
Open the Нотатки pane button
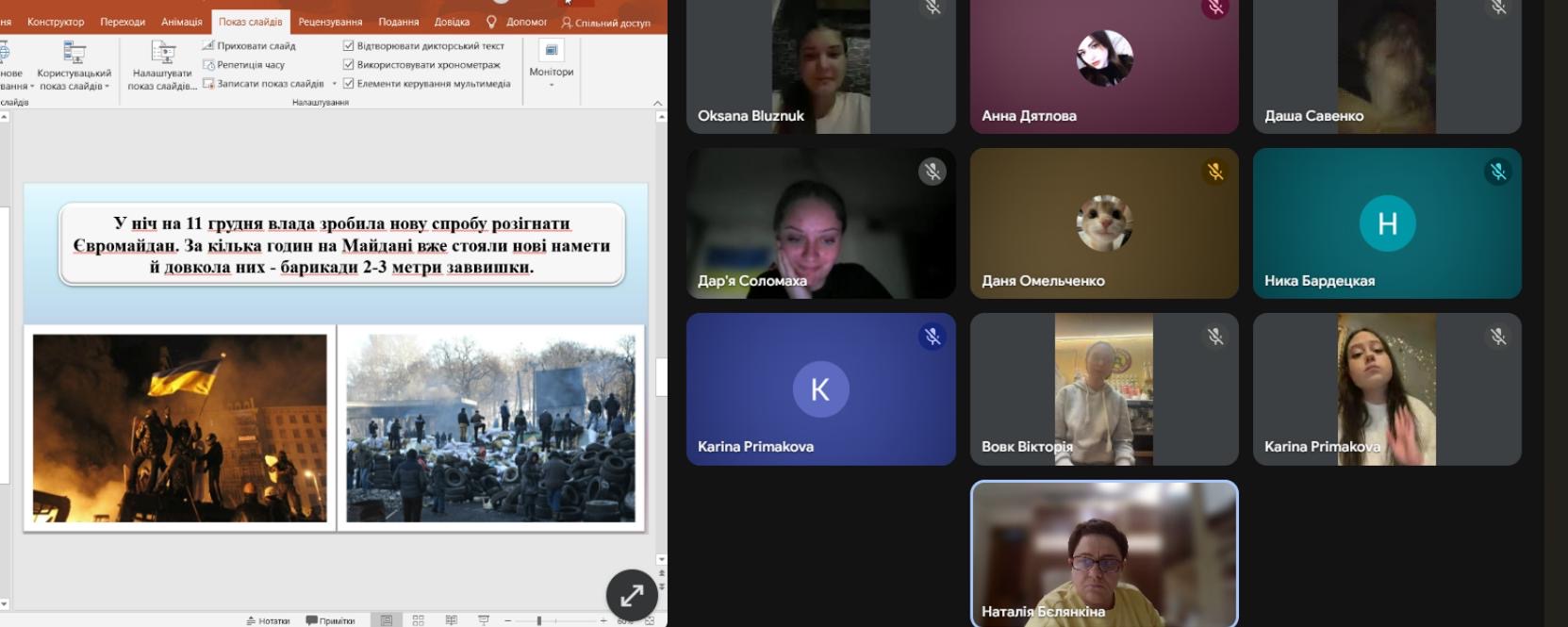pyautogui.click(x=268, y=620)
